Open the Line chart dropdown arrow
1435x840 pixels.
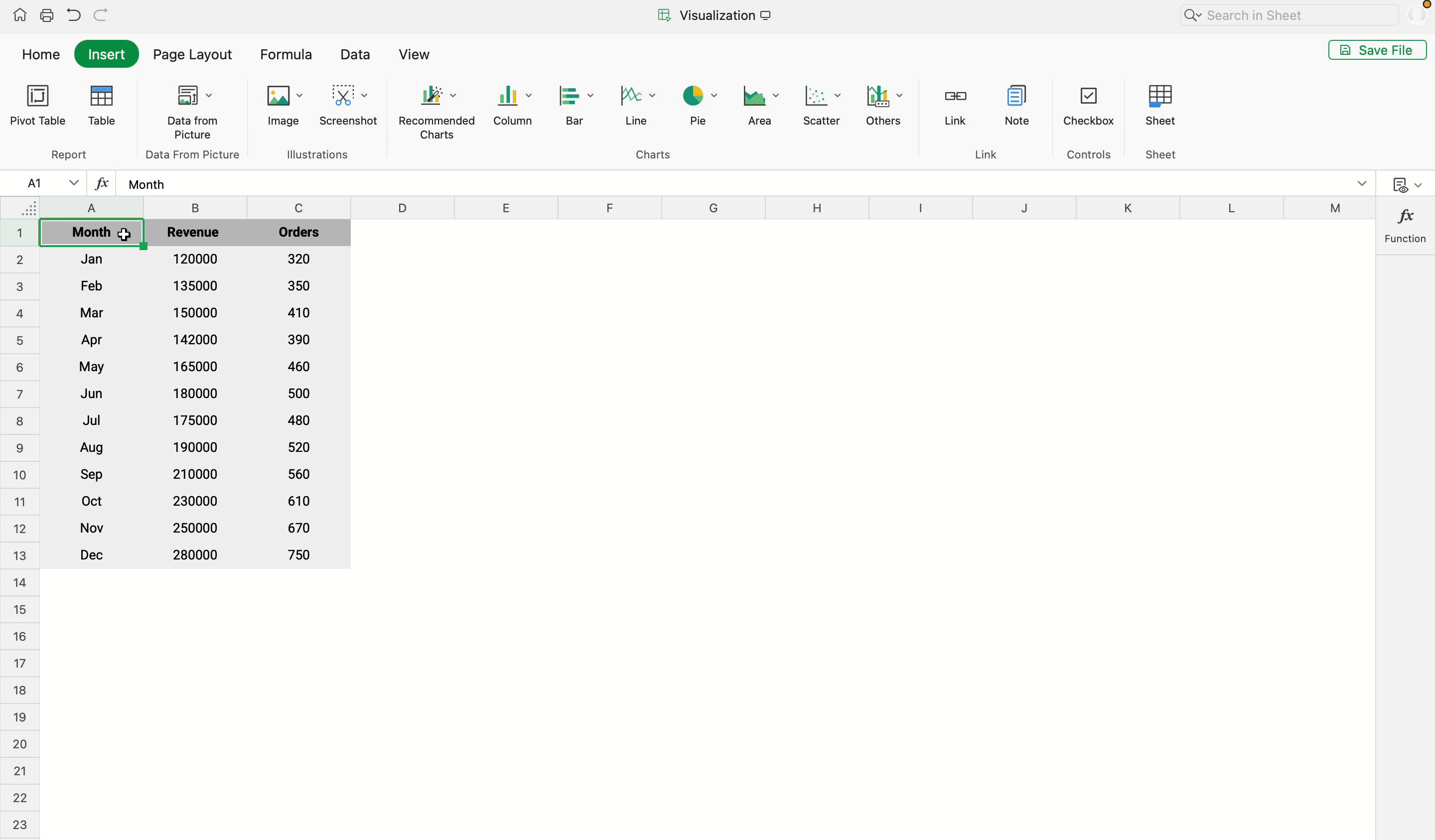pyautogui.click(x=652, y=96)
